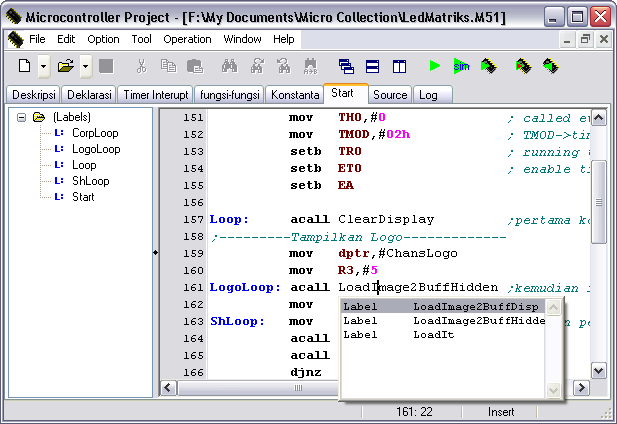
Task: Click the Cut scissors icon
Action: pos(141,66)
